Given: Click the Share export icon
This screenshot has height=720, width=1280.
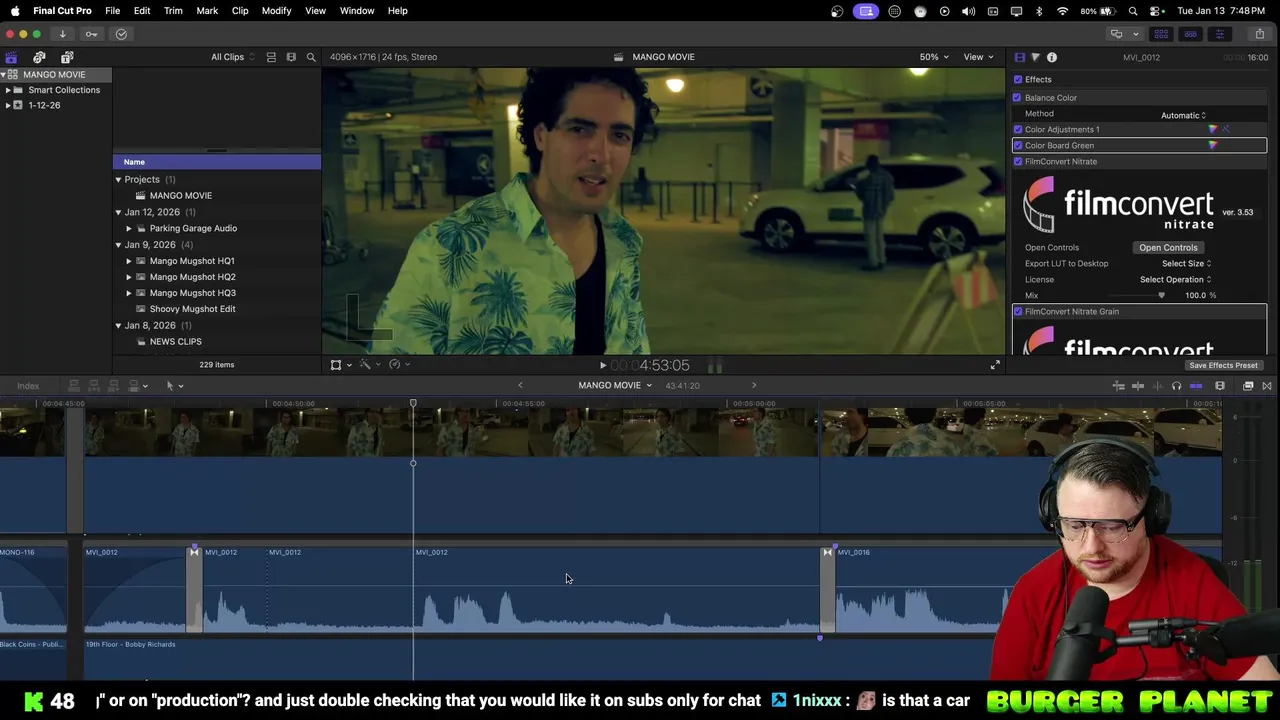Looking at the screenshot, I should [1260, 34].
